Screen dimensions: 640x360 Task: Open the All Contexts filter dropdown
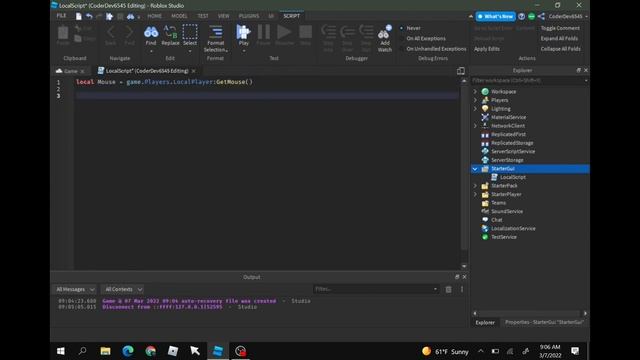click(122, 289)
